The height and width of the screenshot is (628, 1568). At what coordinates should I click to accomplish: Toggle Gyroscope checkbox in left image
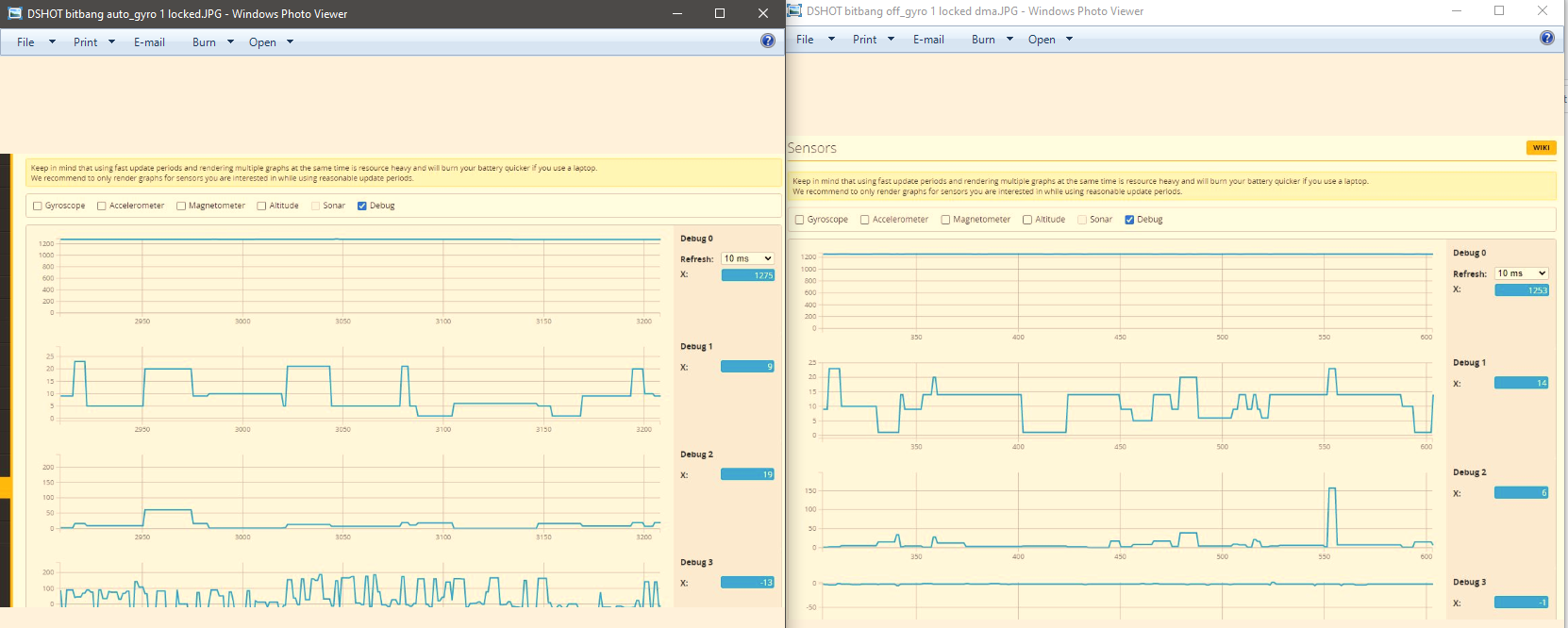pos(38,206)
